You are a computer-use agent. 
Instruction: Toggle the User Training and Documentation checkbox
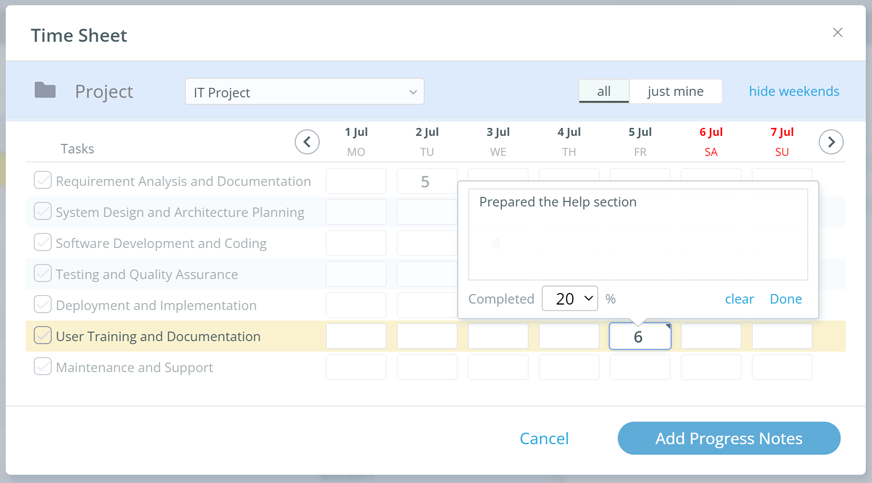(x=43, y=336)
